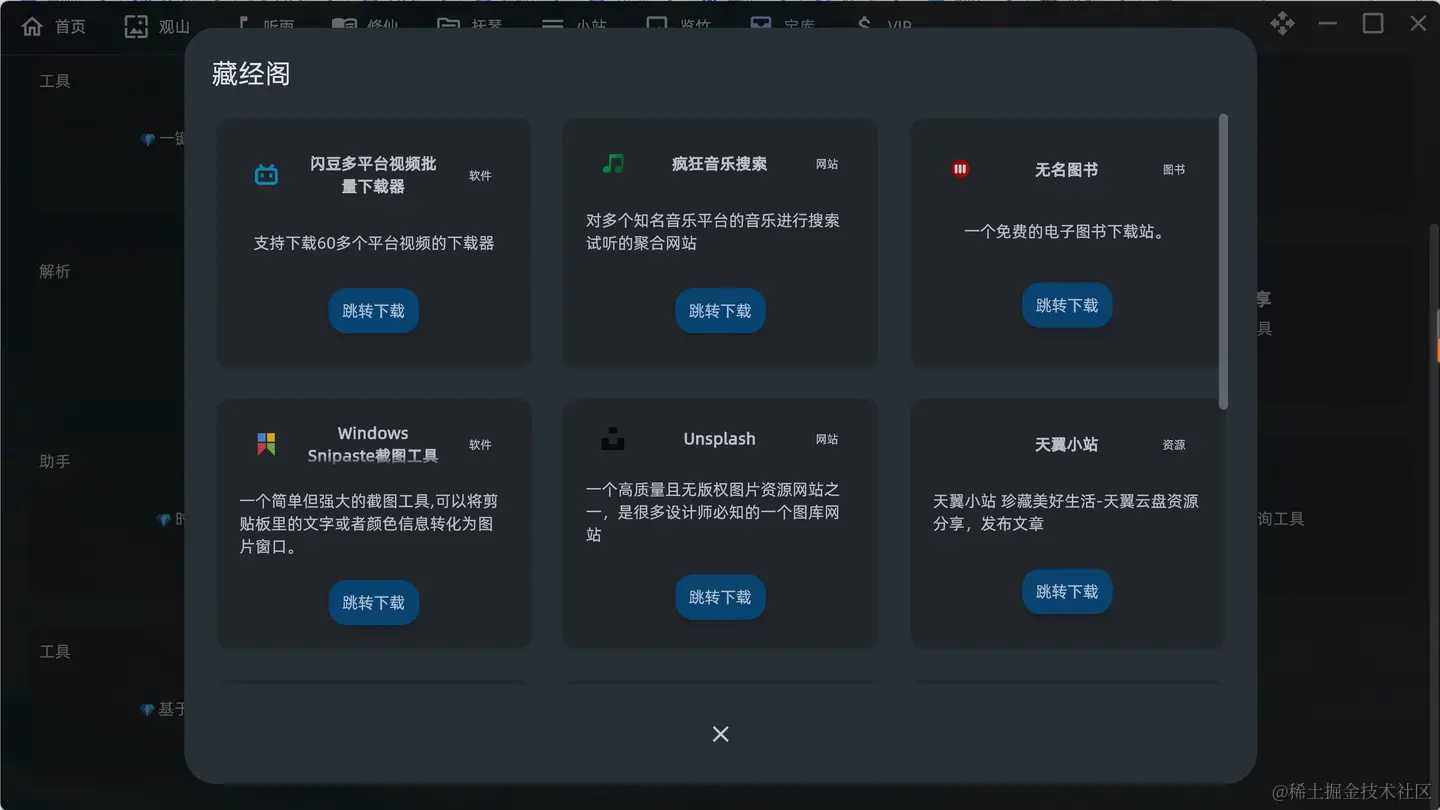The width and height of the screenshot is (1440, 810).
Task: Click the 藏经阁 dialog scrollbar thumb
Action: (x=1223, y=261)
